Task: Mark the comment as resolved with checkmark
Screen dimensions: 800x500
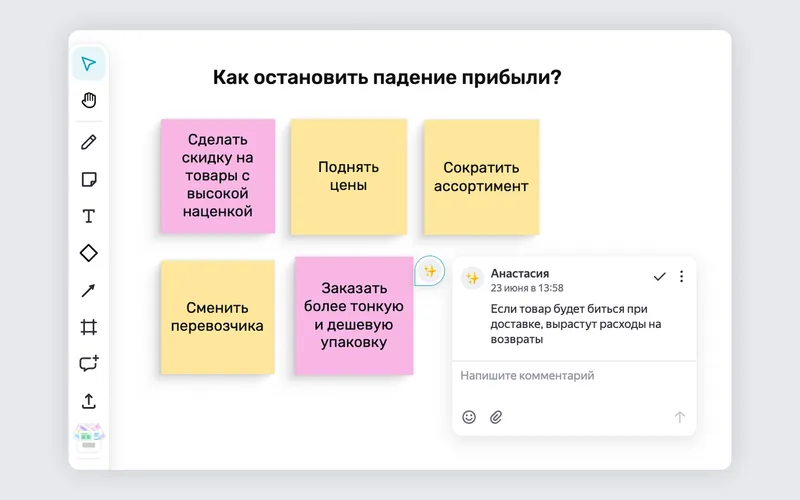Action: tap(660, 277)
